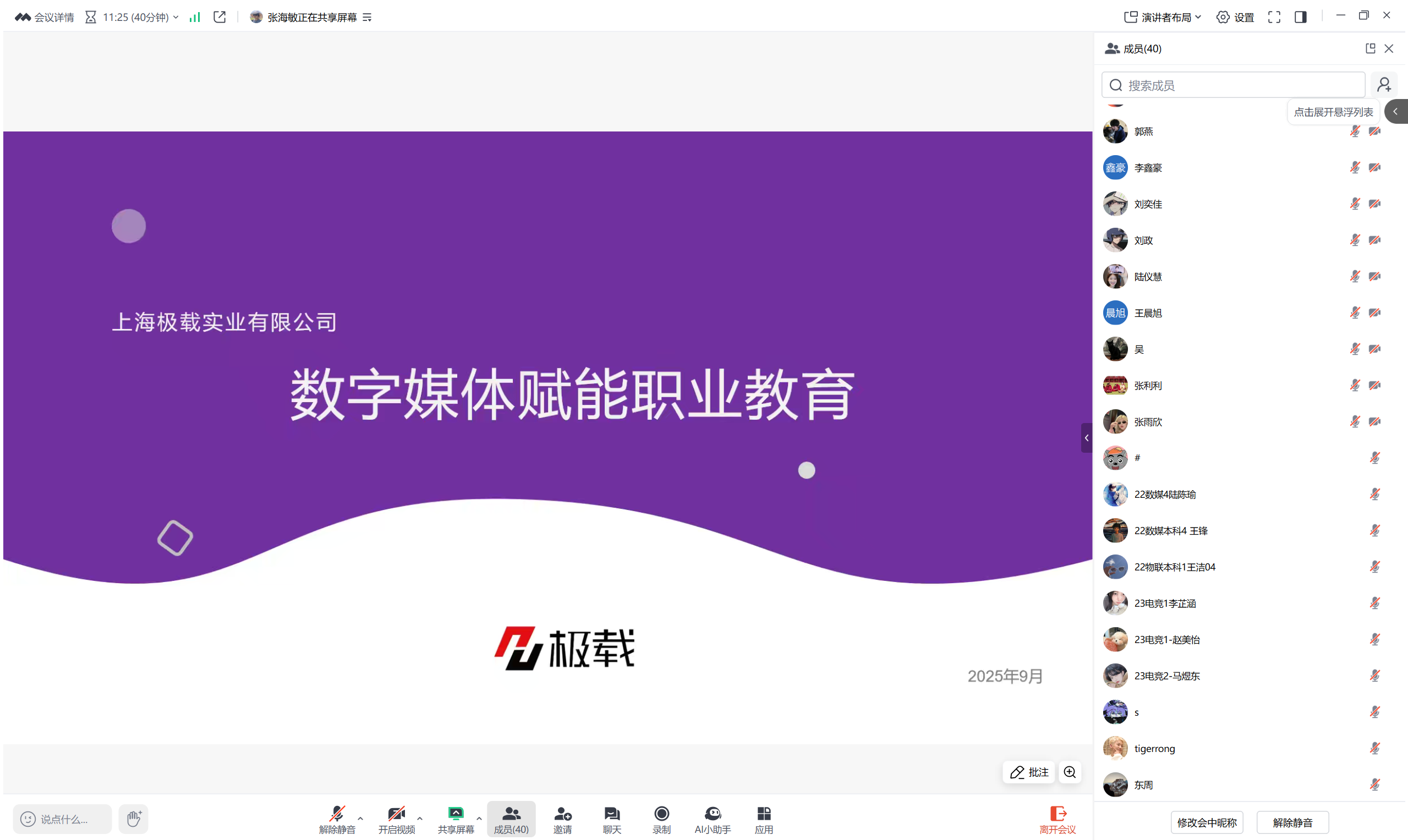Click the 搜索成员 search field
Screen dimensions: 1408x840
pyautogui.click(x=1234, y=85)
